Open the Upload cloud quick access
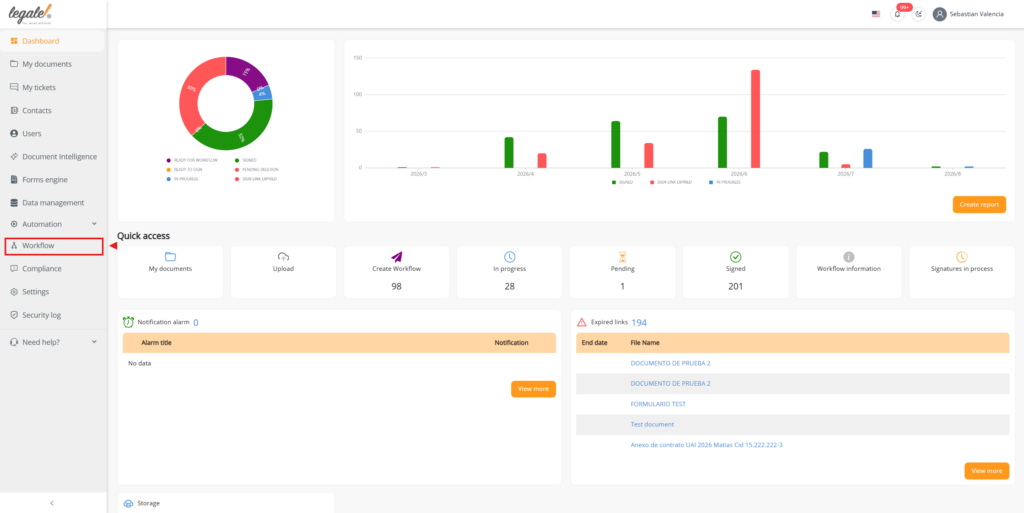This screenshot has height=513, width=1024. point(283,256)
